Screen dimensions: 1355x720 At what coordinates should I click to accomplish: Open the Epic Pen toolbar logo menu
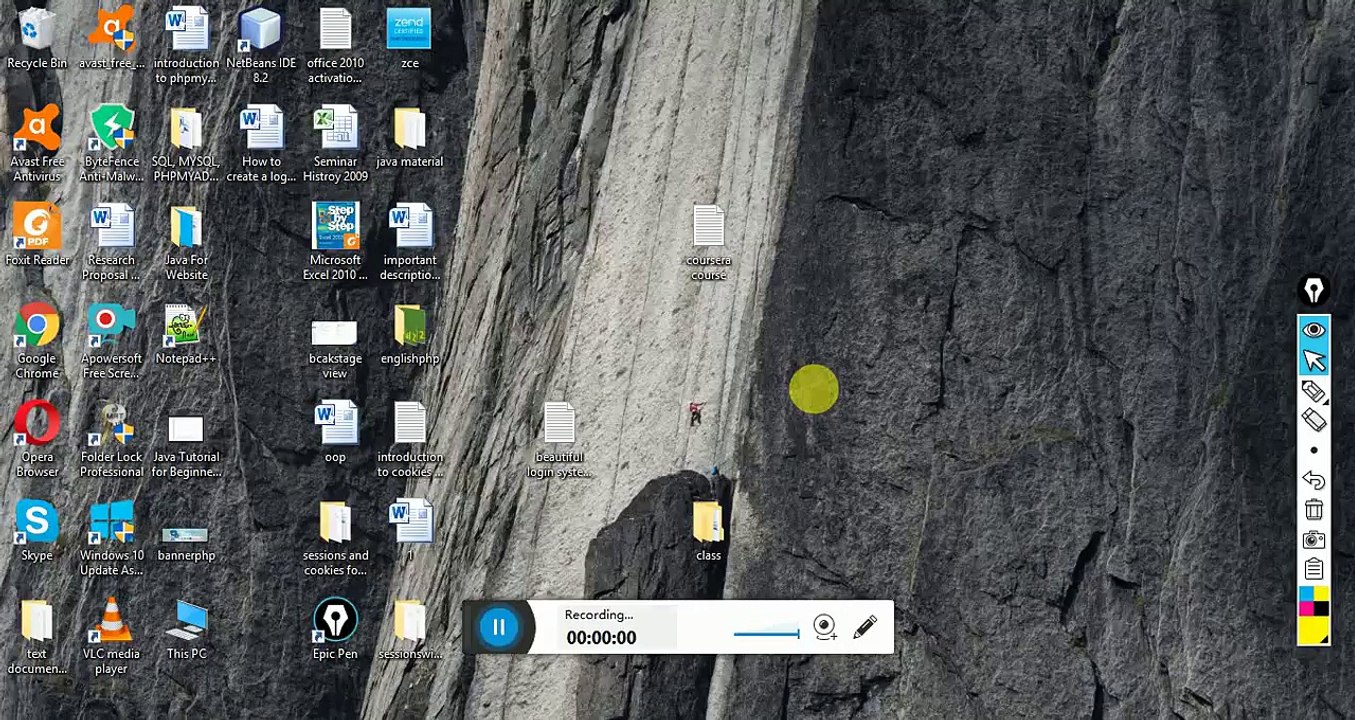pos(1314,290)
